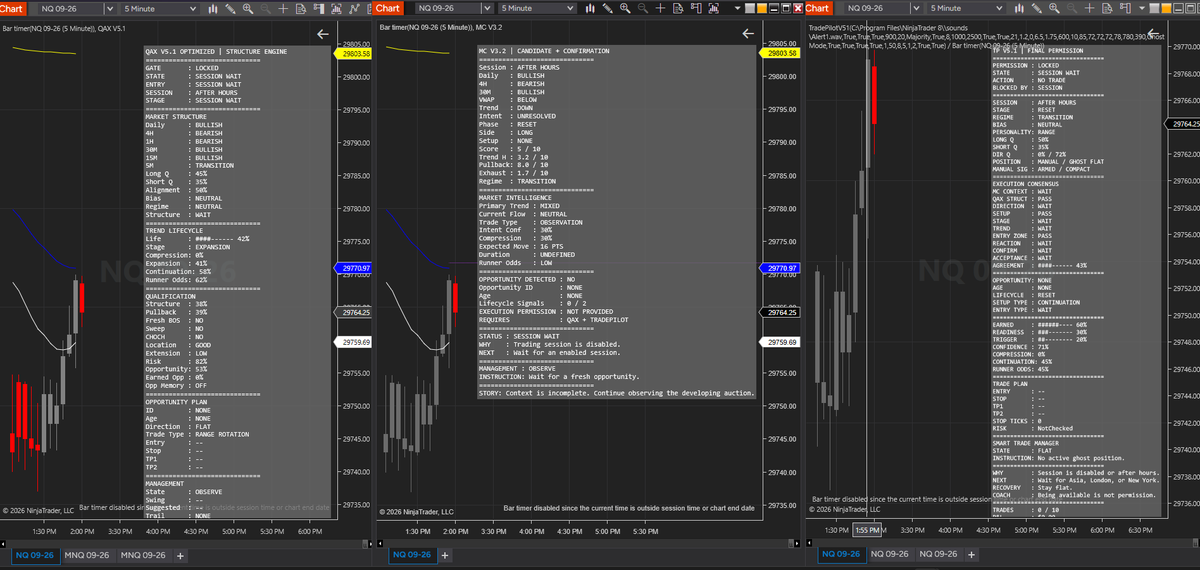Click 29764.25 price marker on right chart axis
Screen dimensions: 1200x570
point(1184,124)
